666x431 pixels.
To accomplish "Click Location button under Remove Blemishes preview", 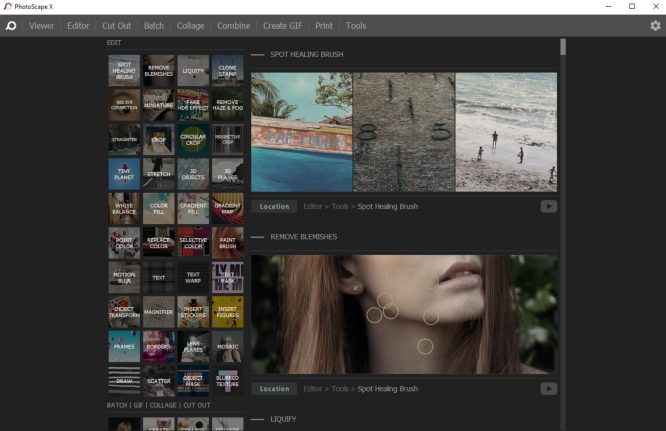I will (274, 389).
